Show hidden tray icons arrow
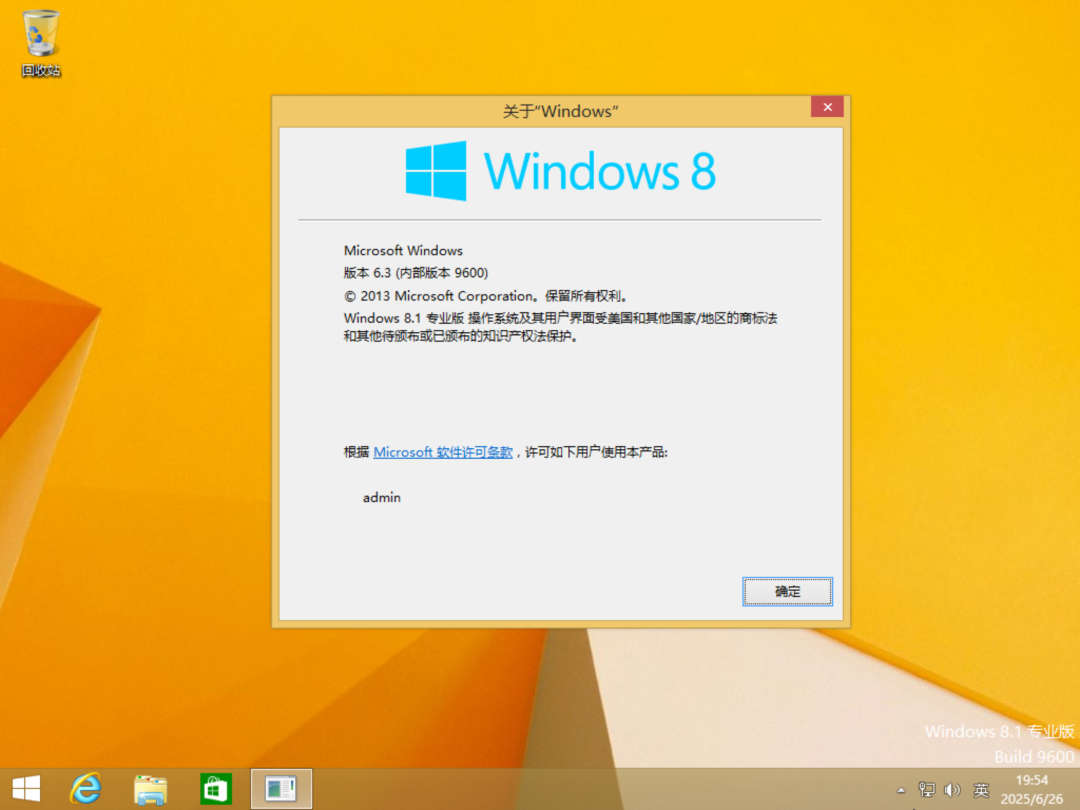The height and width of the screenshot is (810, 1080). click(x=901, y=790)
